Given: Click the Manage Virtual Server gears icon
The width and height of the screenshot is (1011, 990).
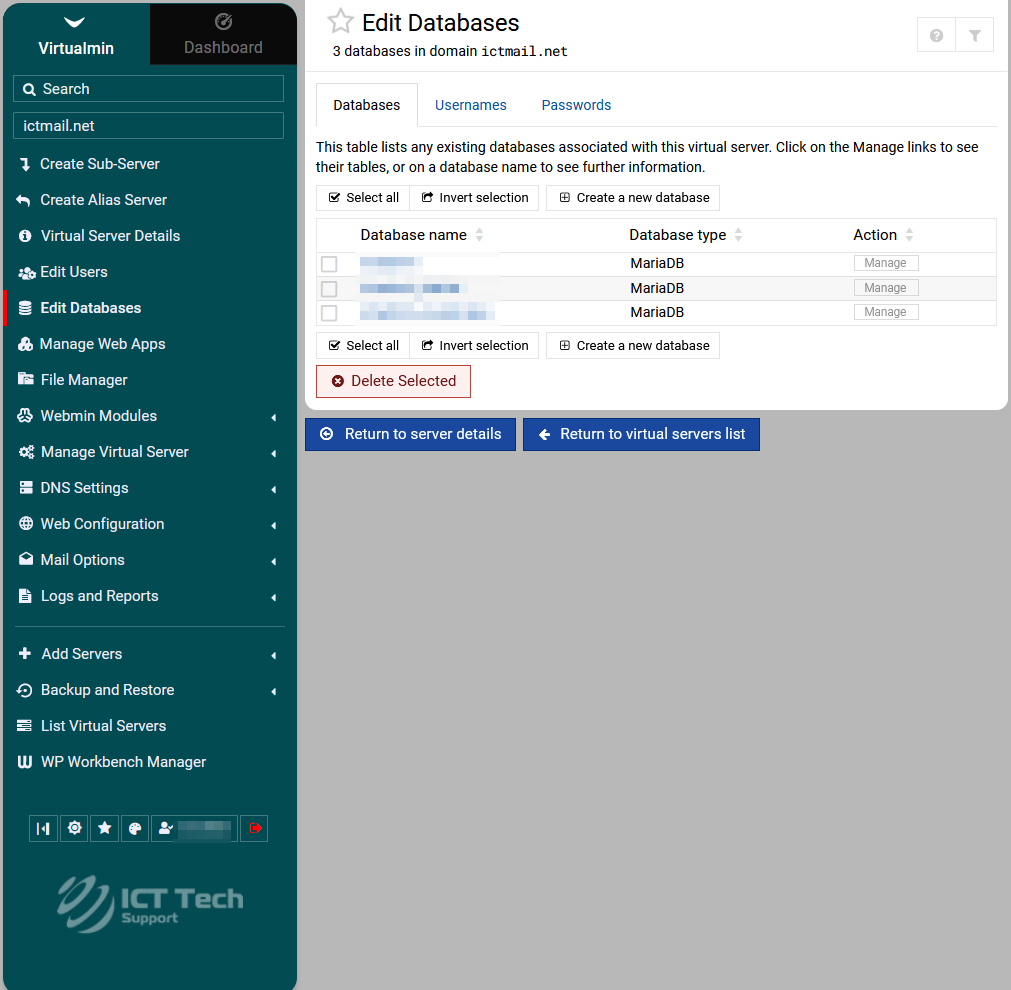Looking at the screenshot, I should (26, 452).
